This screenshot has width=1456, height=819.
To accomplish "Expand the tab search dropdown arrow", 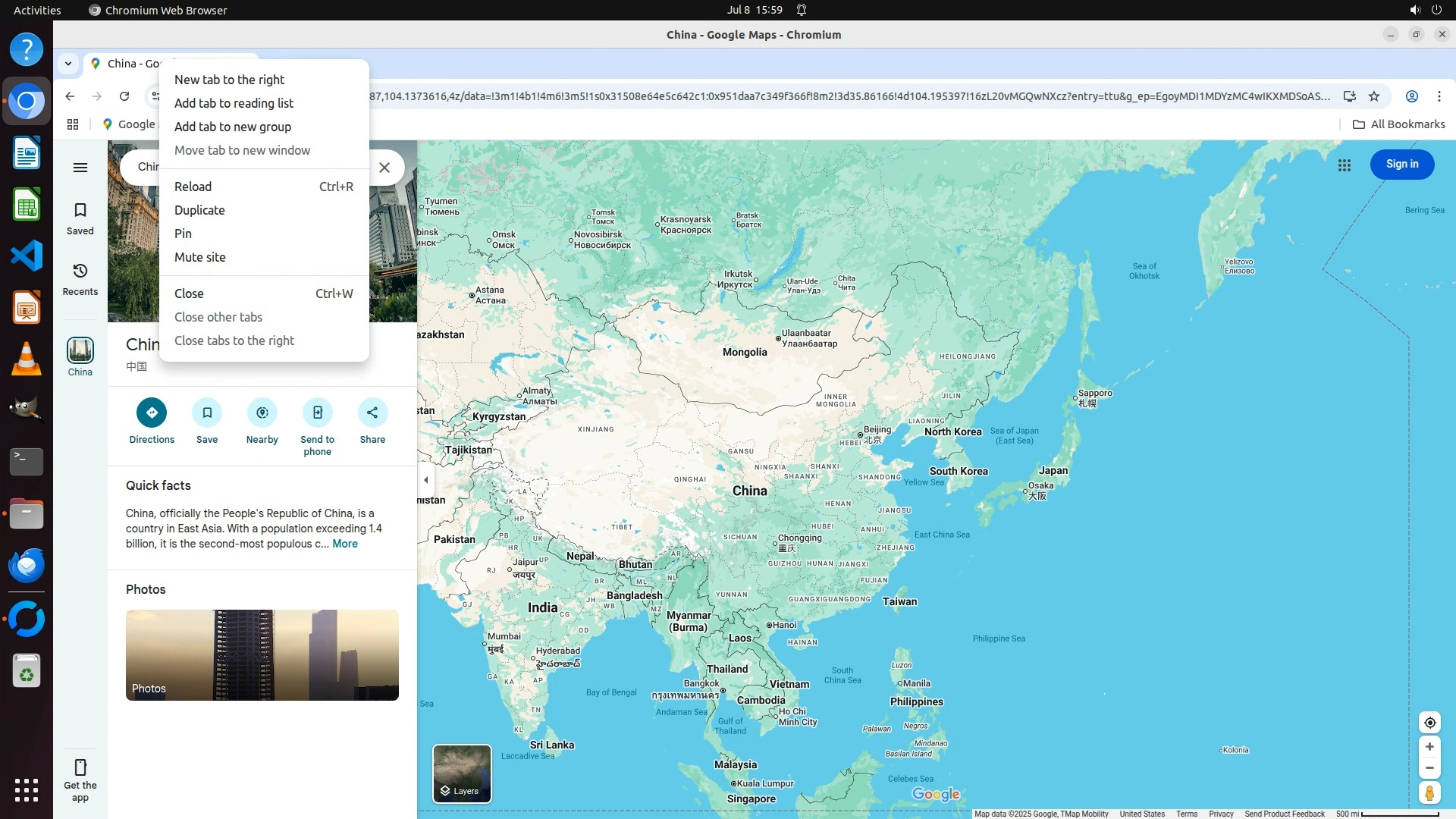I will coord(68,64).
